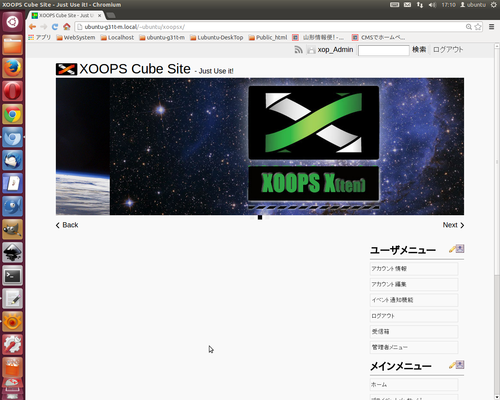The image size is (500, 400).
Task: Launch GIMP from the dock
Action: click(13, 229)
